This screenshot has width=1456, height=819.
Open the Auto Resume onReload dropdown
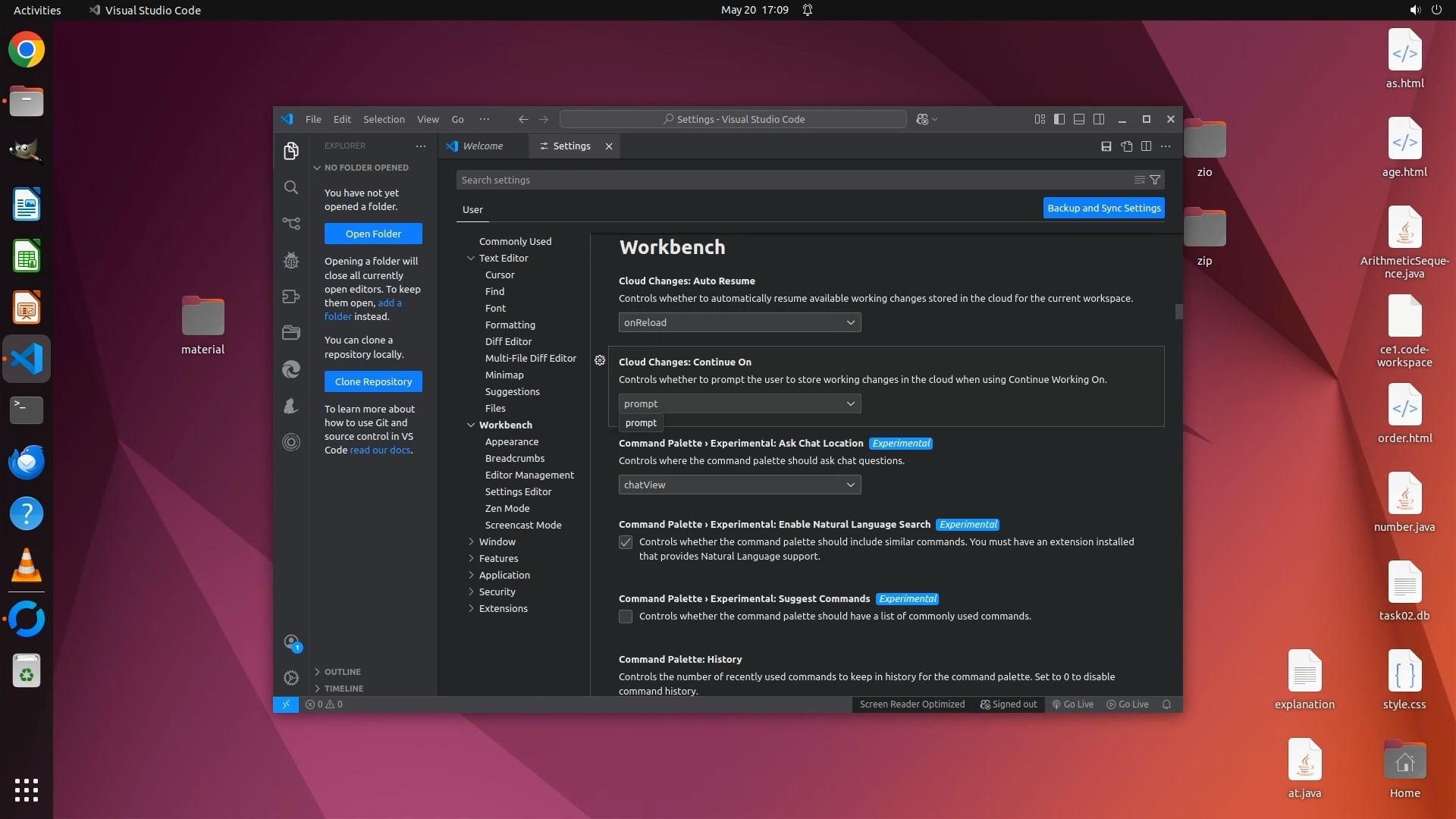click(739, 322)
